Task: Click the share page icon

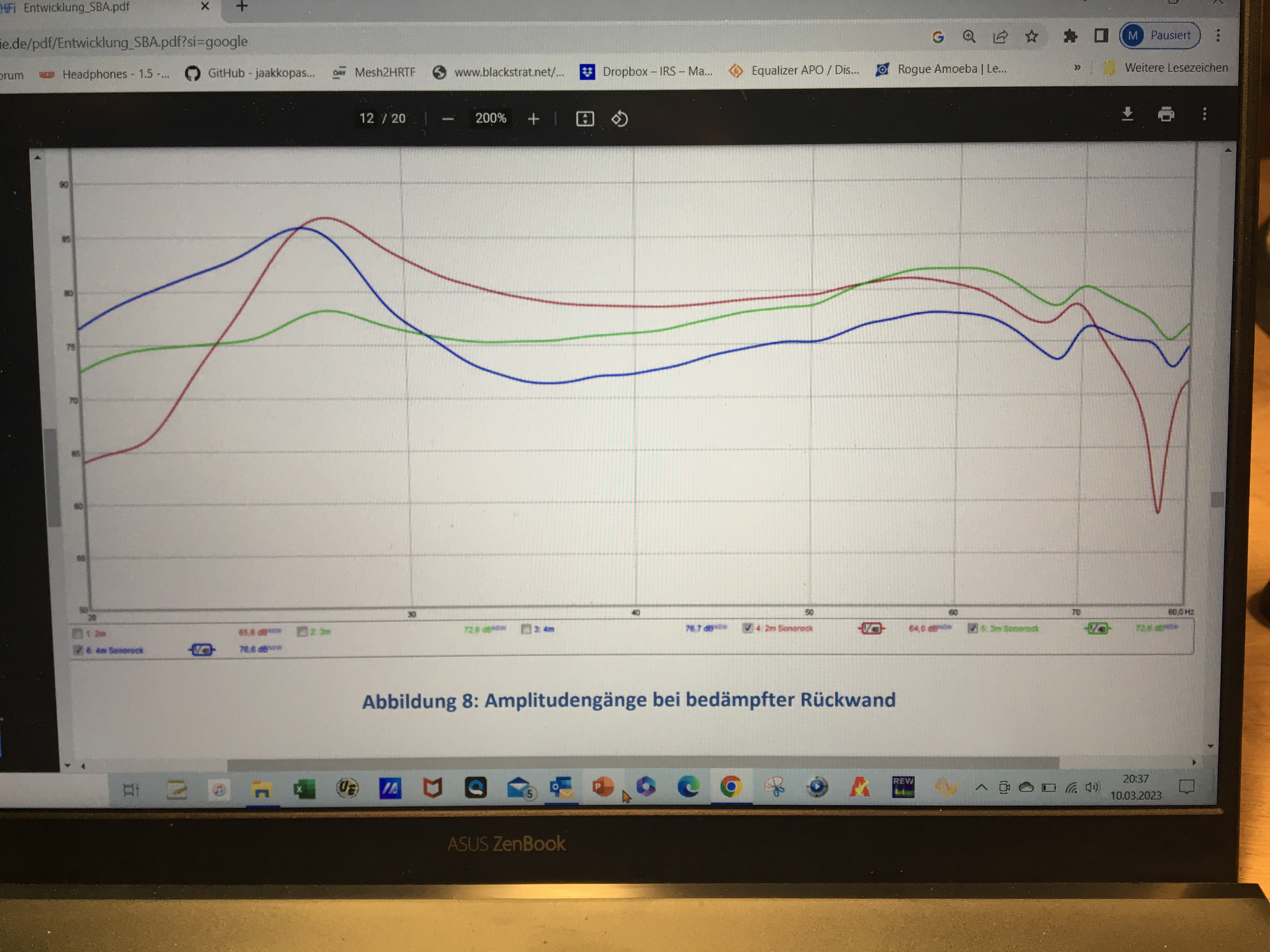Action: [1000, 37]
